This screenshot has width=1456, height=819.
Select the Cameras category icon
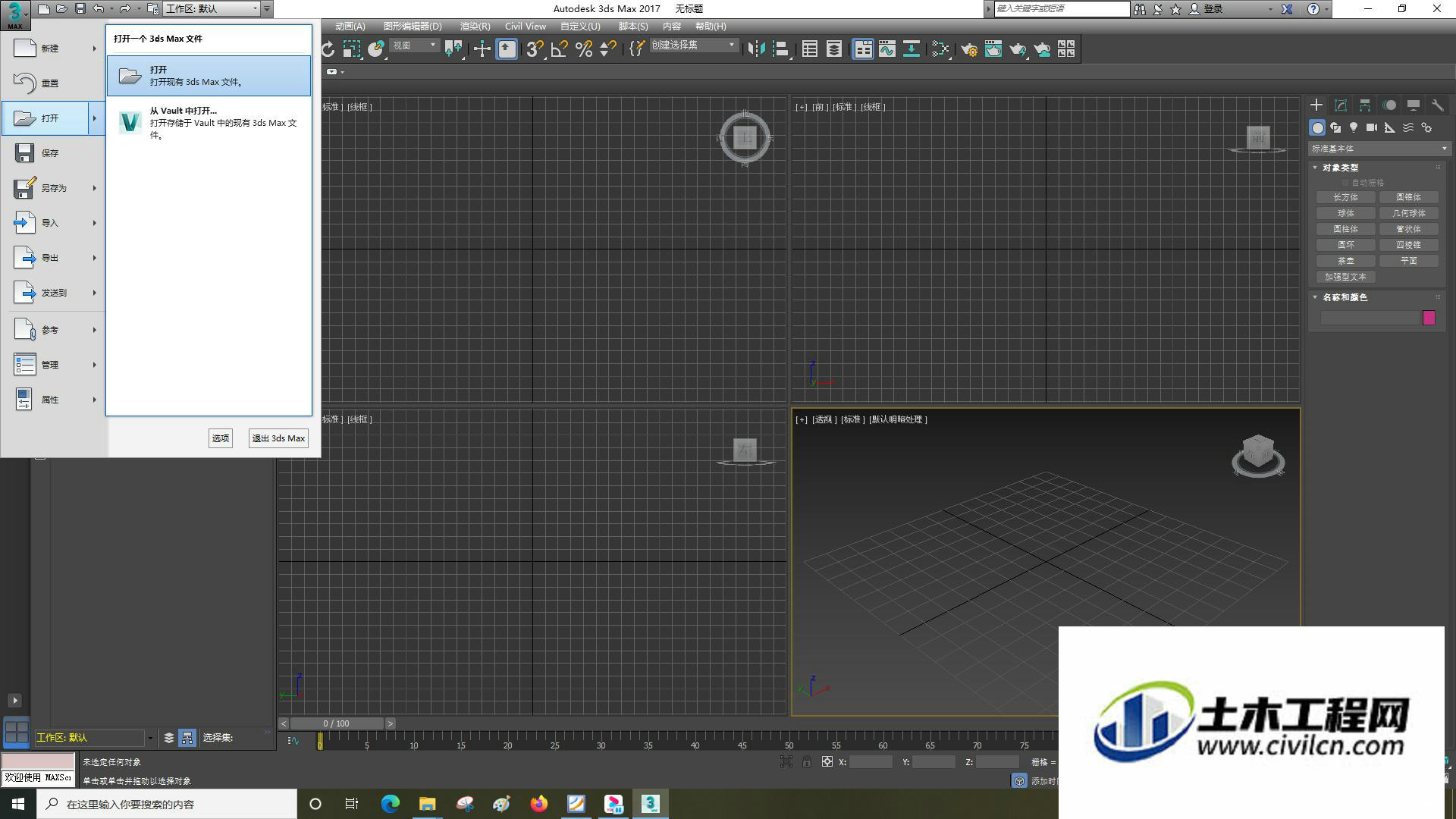[1372, 127]
